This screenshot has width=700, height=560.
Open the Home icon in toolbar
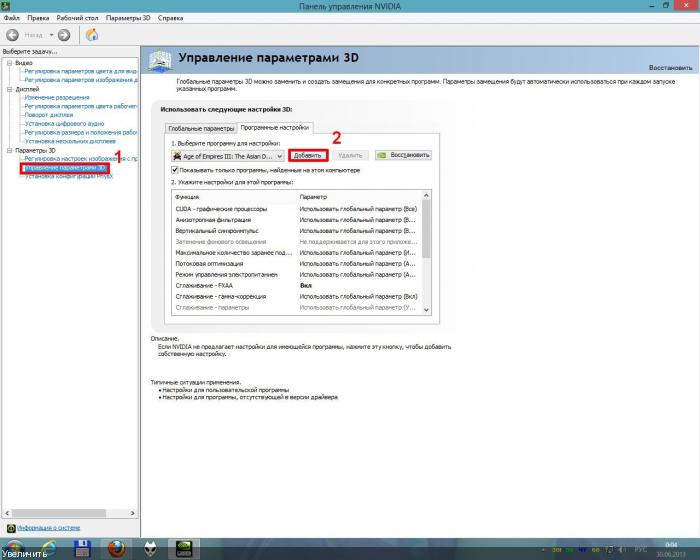(92, 35)
